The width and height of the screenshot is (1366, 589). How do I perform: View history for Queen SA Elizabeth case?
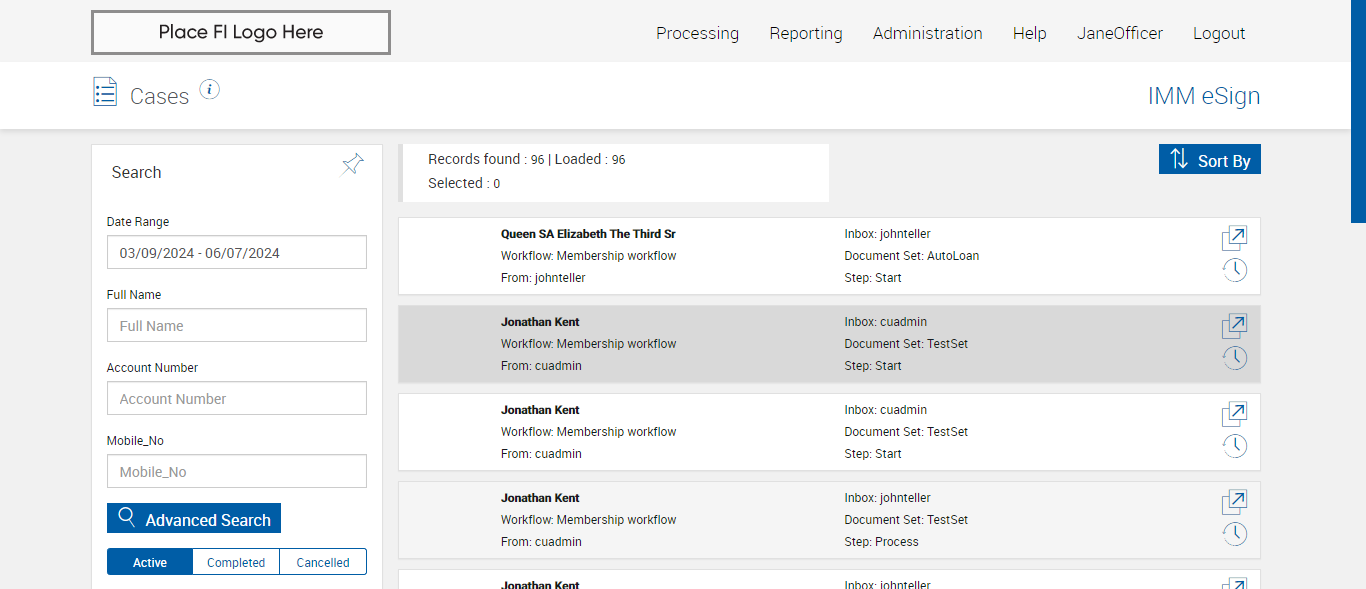click(1235, 270)
